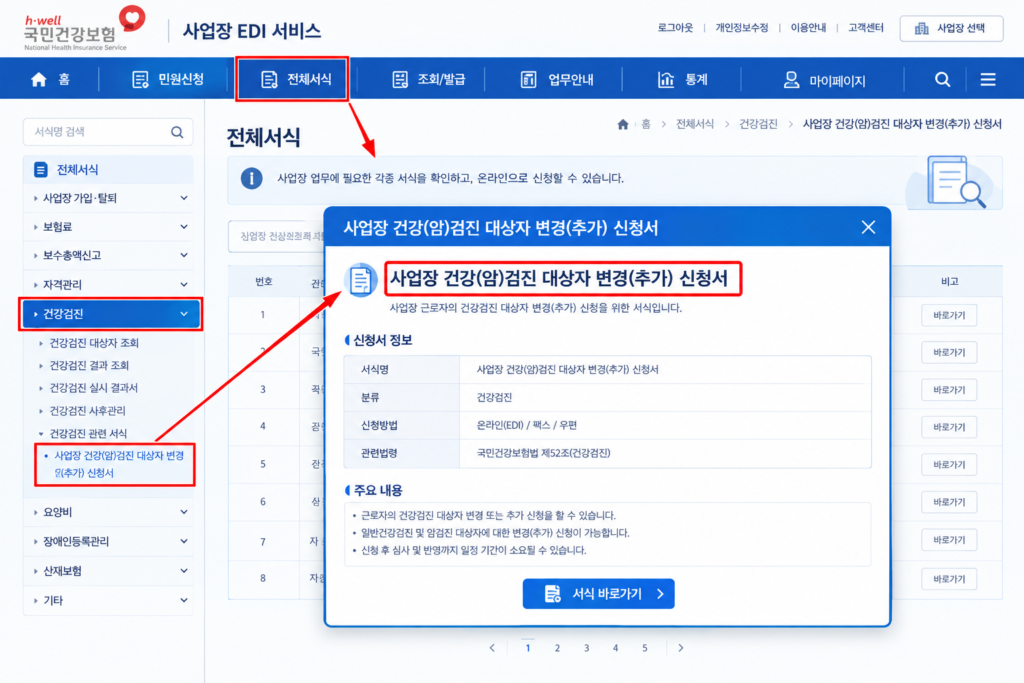Click the home icon in navigation bar
This screenshot has width=1024, height=683.
(39, 80)
